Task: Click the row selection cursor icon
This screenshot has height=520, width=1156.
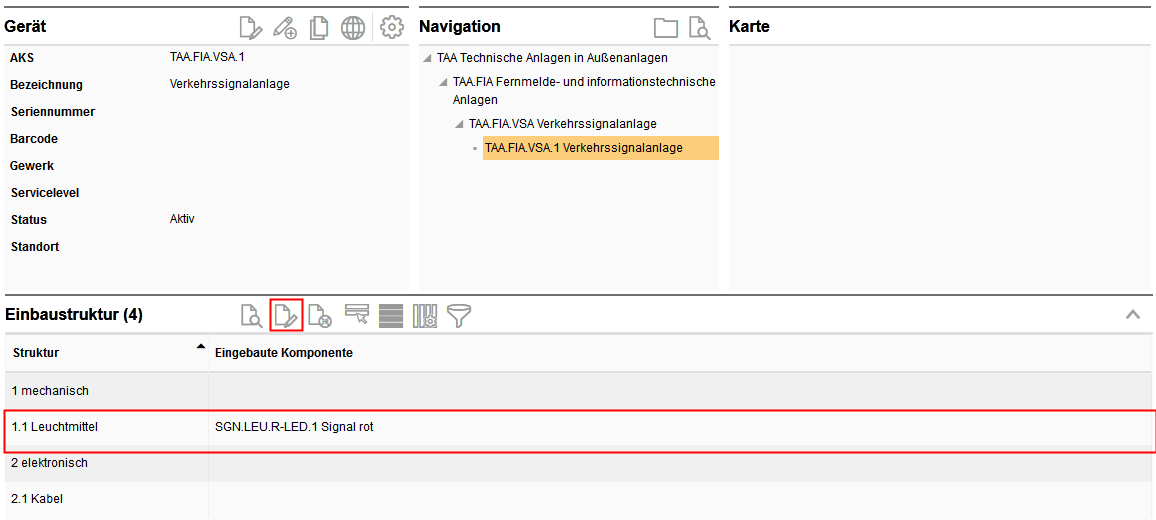Action: pyautogui.click(x=357, y=316)
